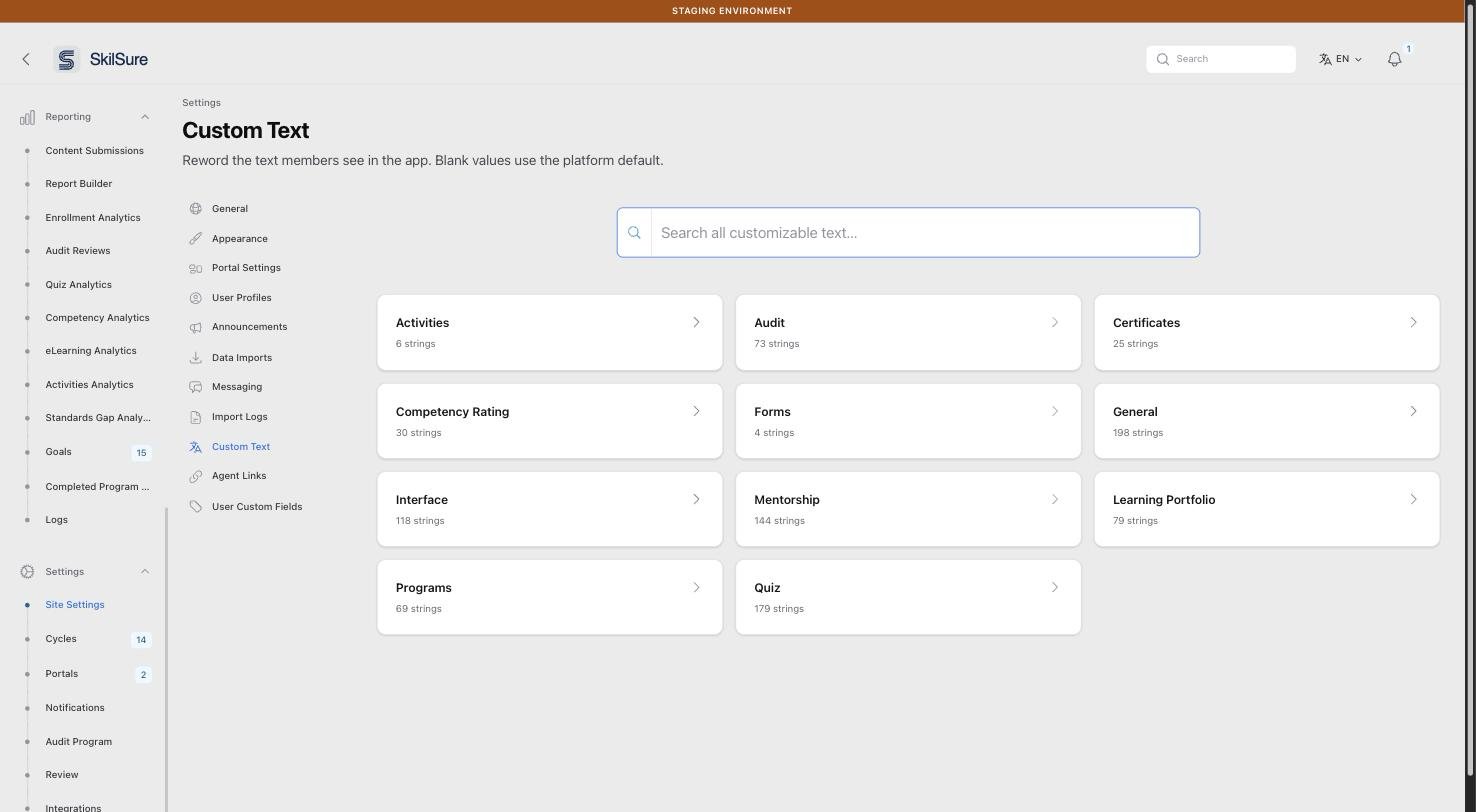1476x812 pixels.
Task: Open the Competency Rating card
Action: click(x=550, y=421)
